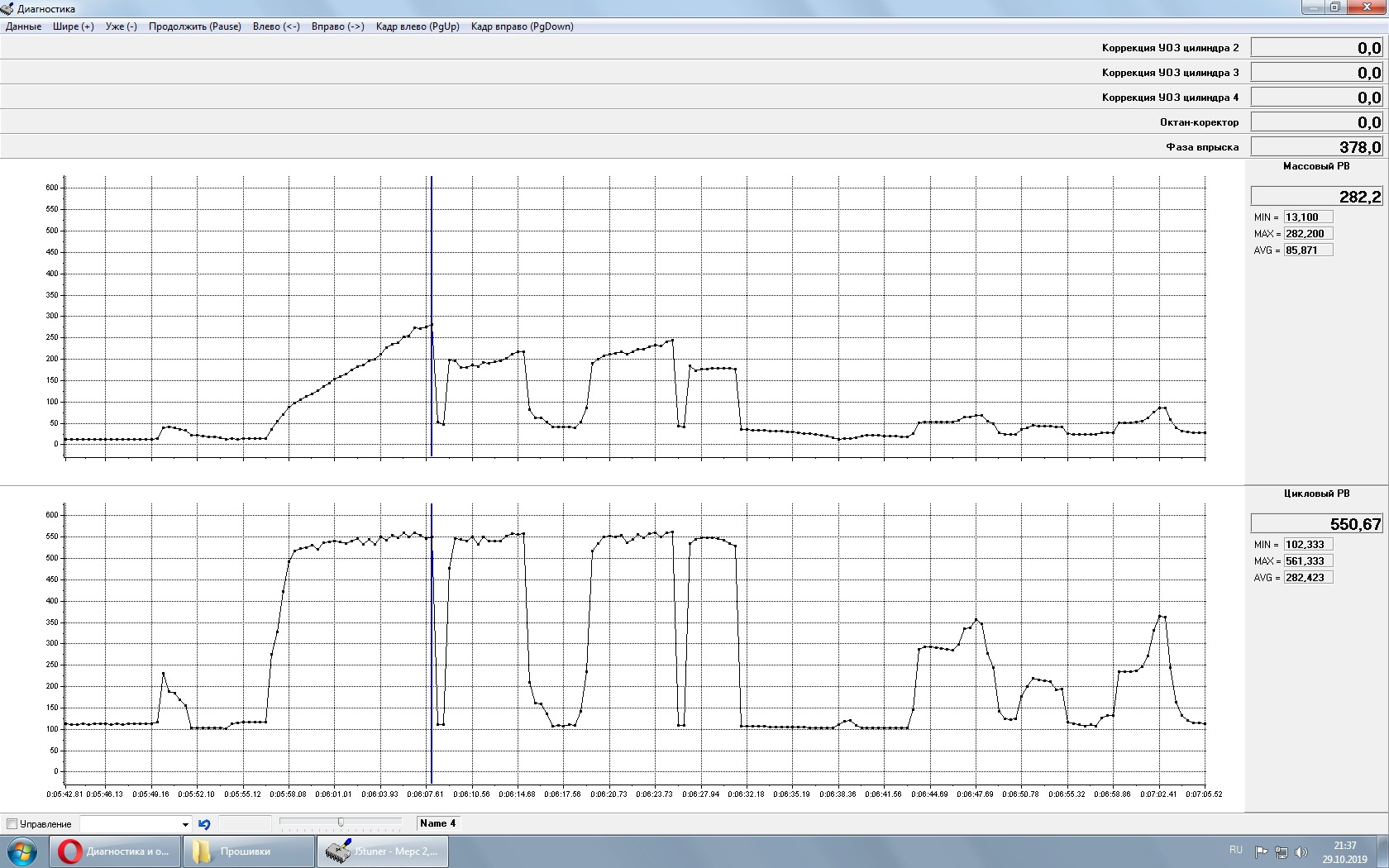
Task: Click Продолжить (Pause) menu item
Action: tap(195, 26)
